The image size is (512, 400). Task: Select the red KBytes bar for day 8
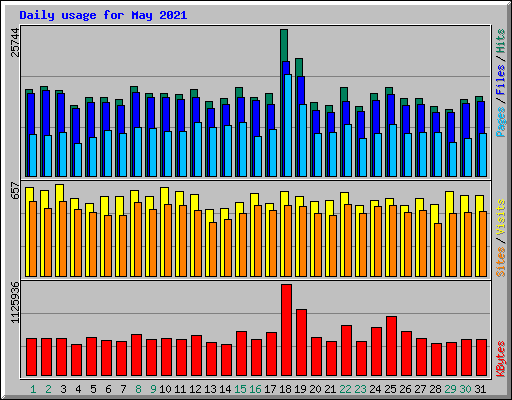[x=136, y=355]
